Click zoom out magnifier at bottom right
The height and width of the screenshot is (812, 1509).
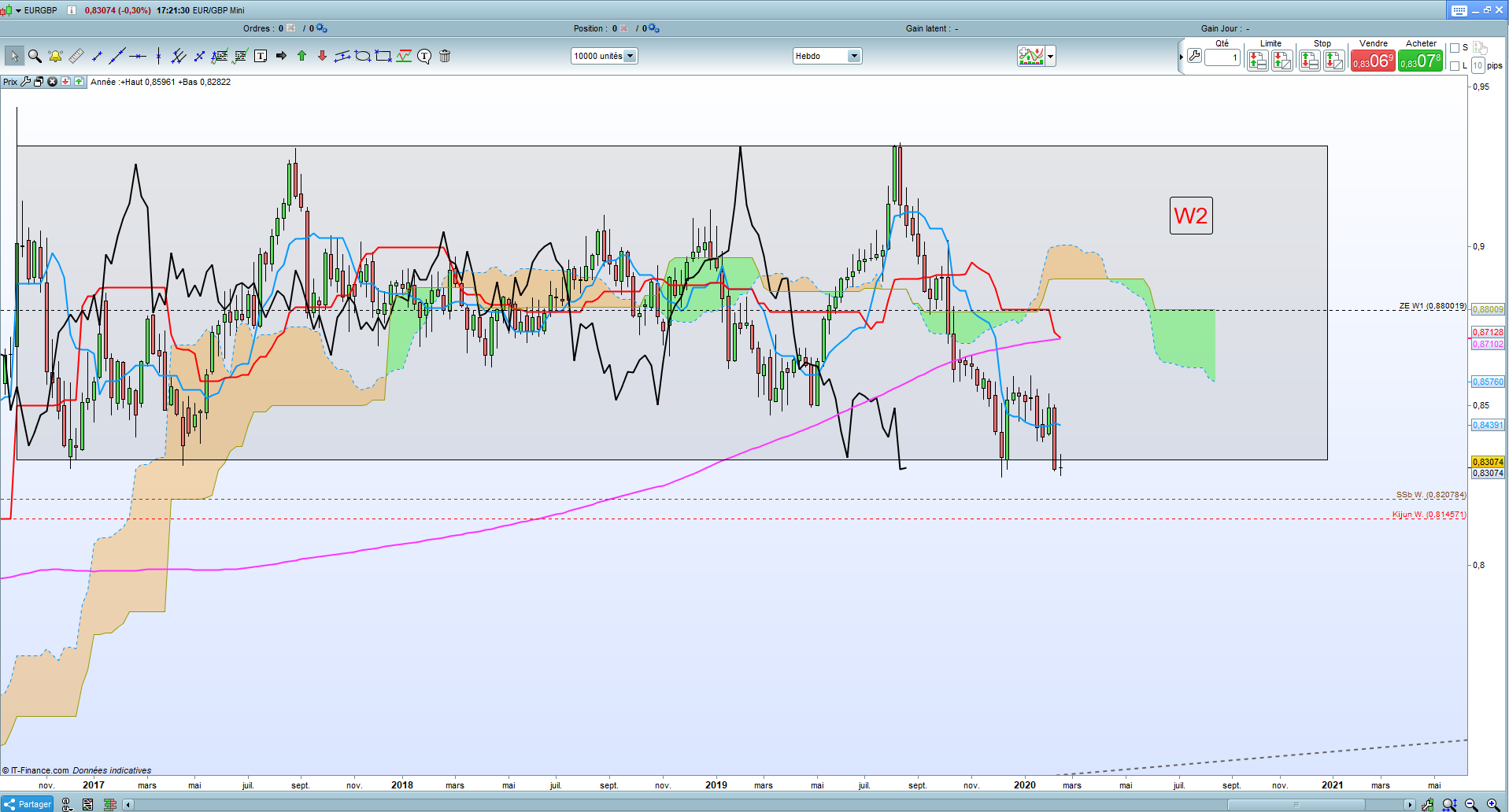[1470, 804]
